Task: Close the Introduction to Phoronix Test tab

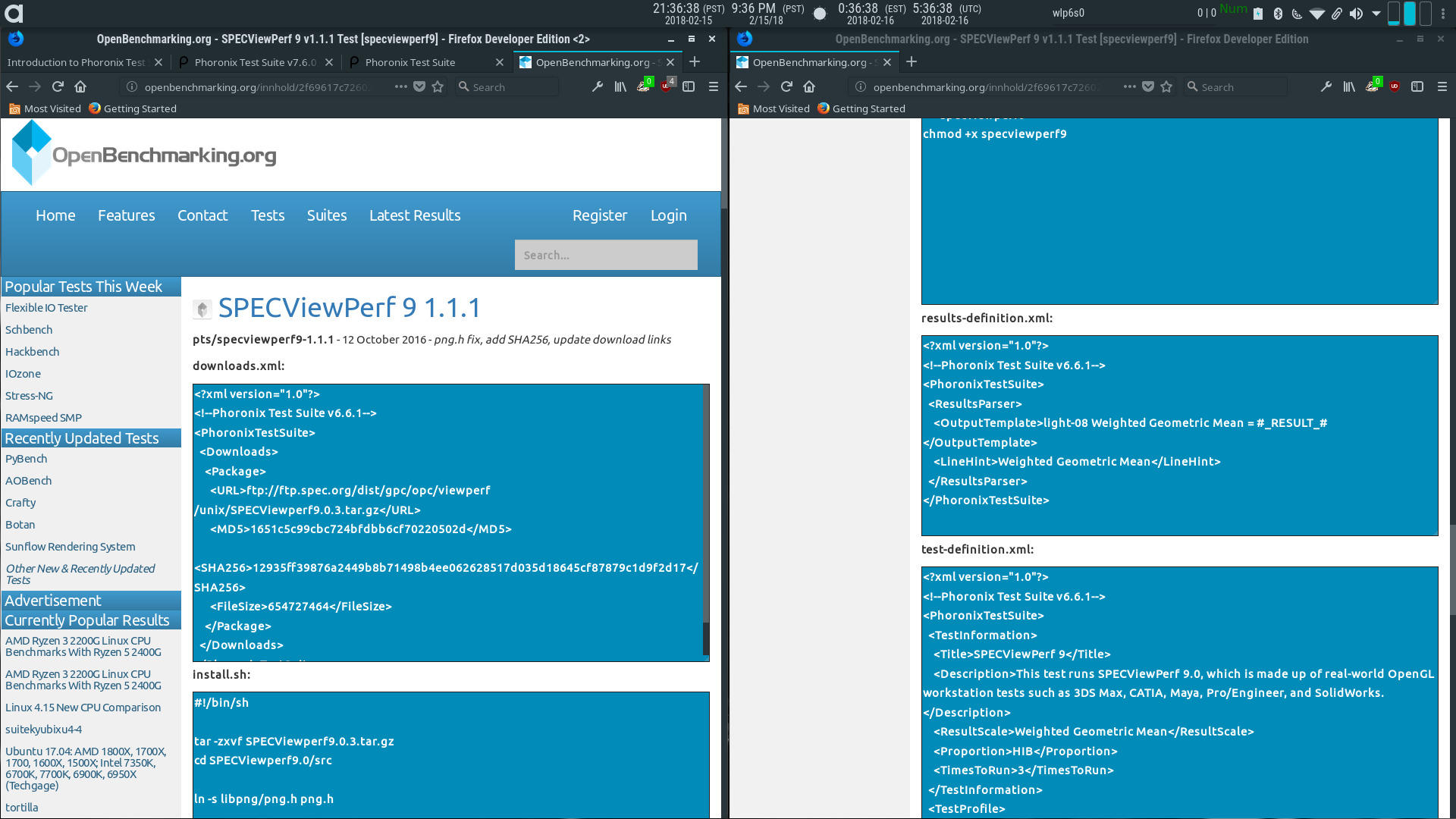Action: [158, 63]
